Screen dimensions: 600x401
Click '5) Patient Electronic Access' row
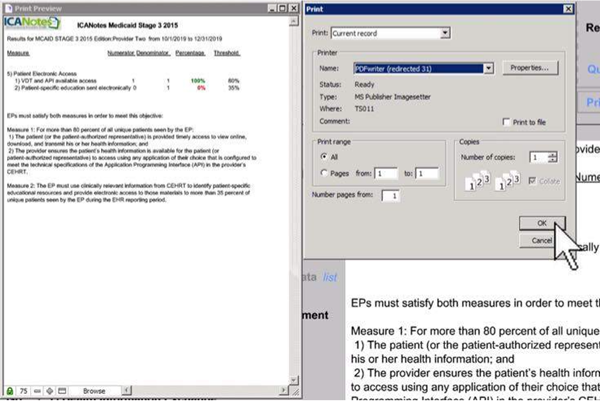(42, 73)
